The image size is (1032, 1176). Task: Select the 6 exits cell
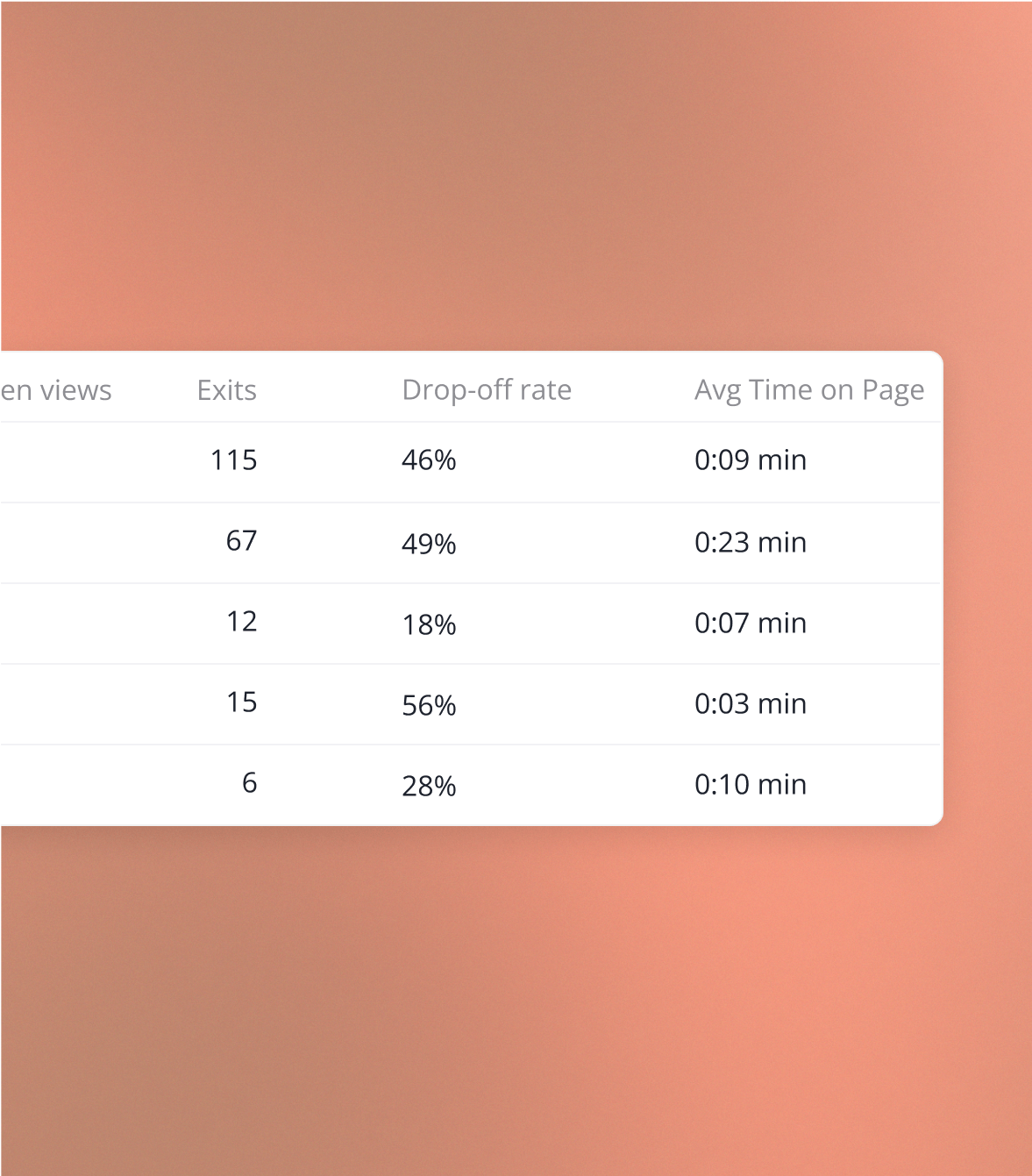[x=249, y=783]
